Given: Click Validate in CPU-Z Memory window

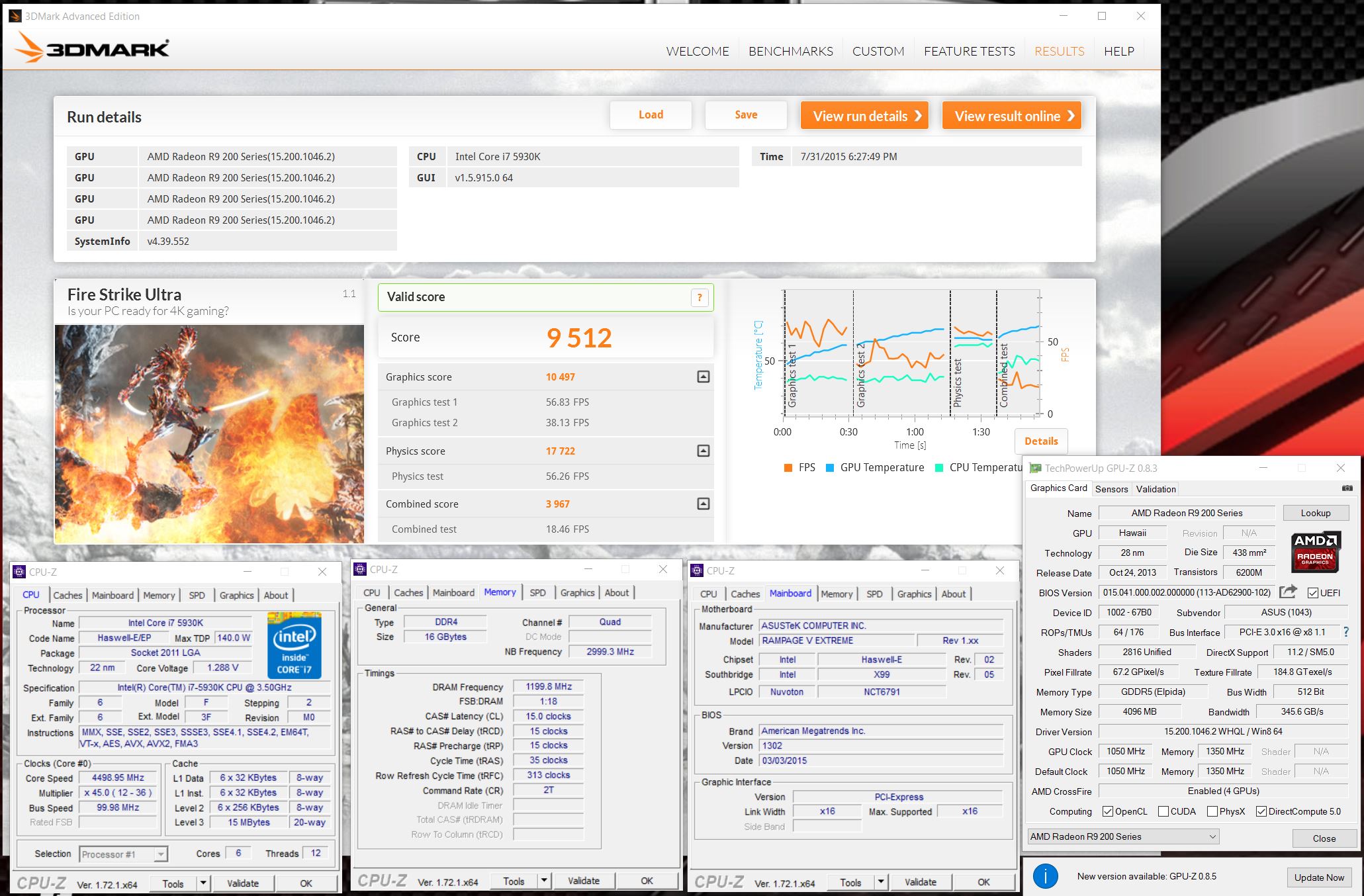Looking at the screenshot, I should coord(584,881).
